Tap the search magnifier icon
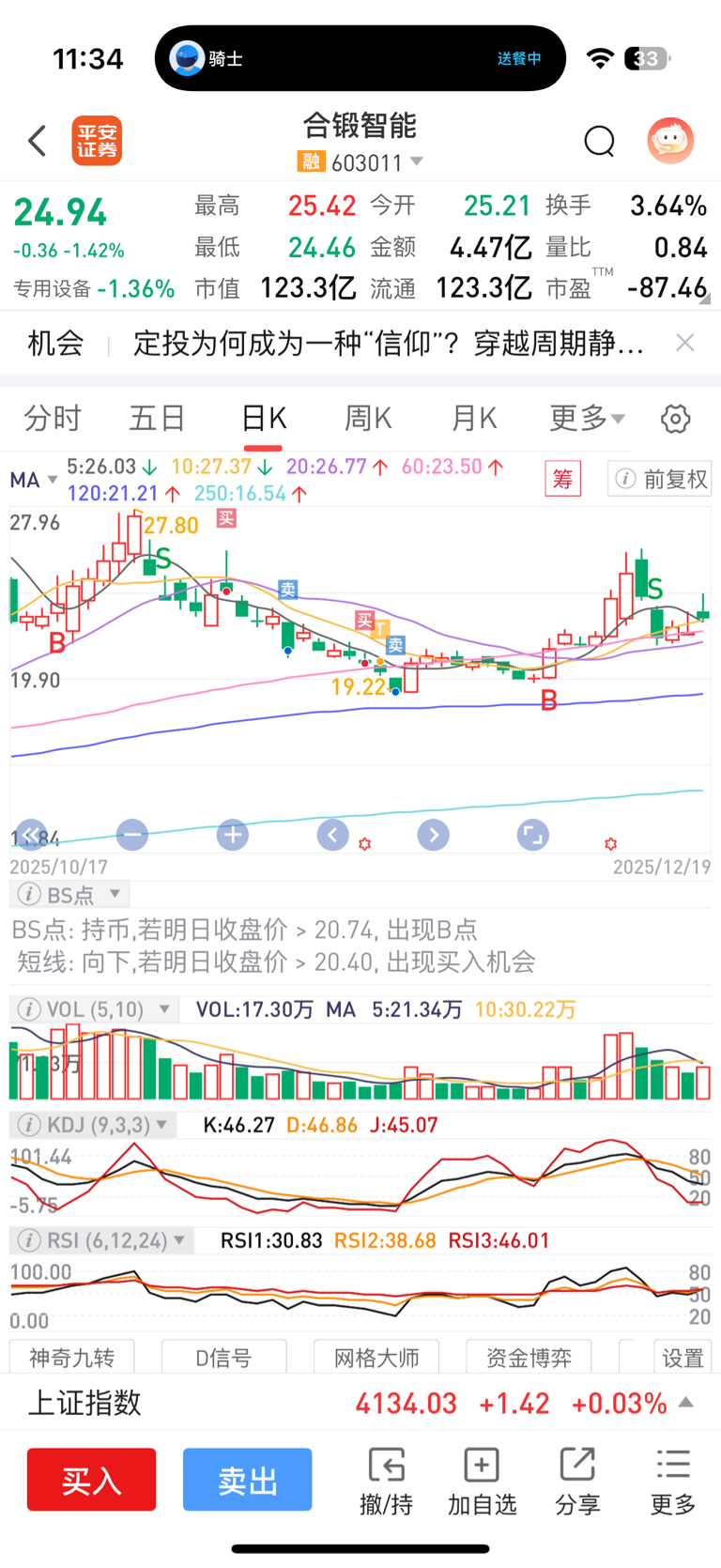721x1568 pixels. click(x=599, y=142)
